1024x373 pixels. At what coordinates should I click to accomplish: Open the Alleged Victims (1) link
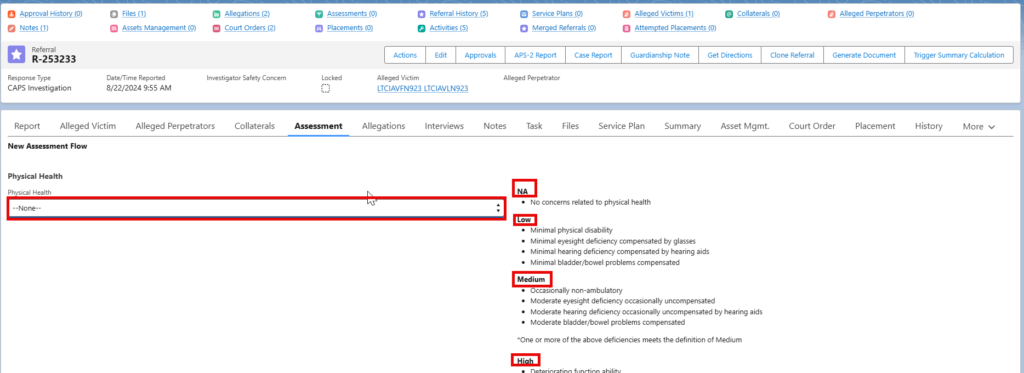coord(664,14)
